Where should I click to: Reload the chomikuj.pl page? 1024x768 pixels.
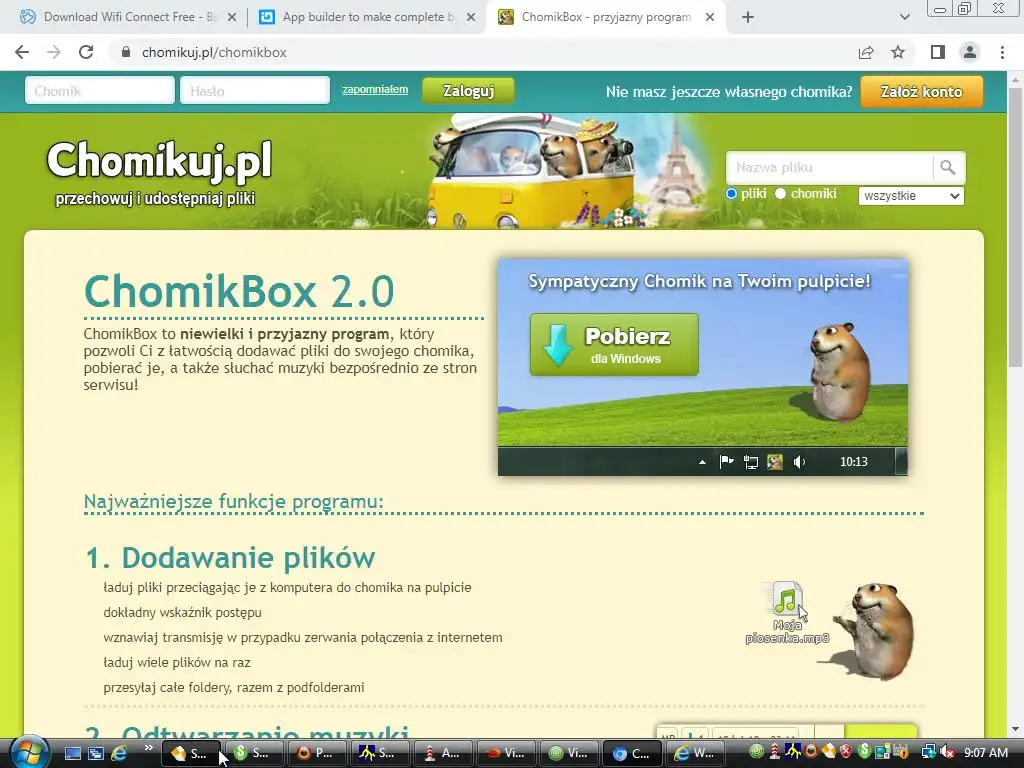[86, 52]
